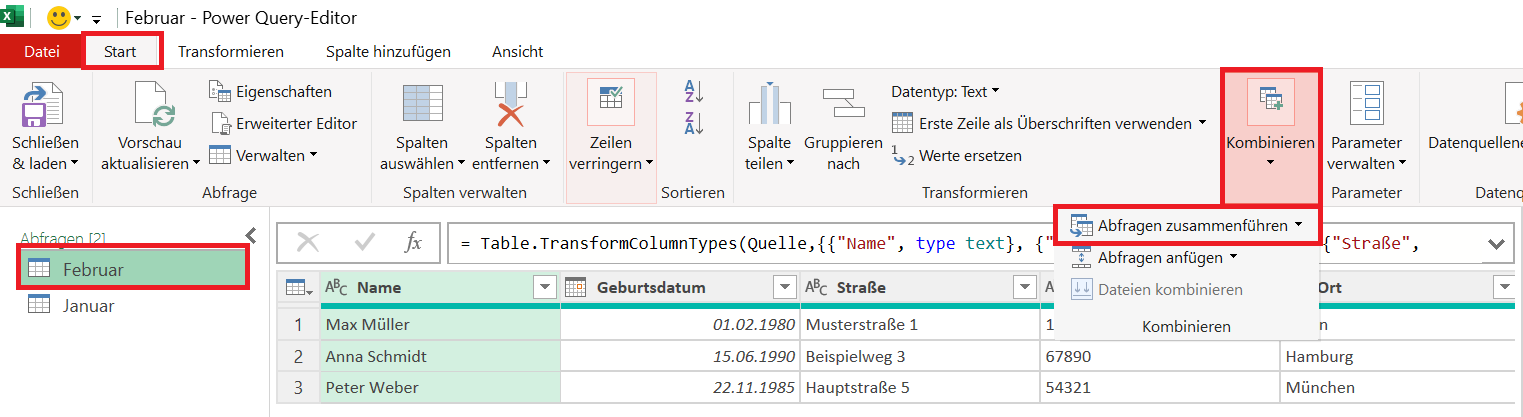The image size is (1523, 417).
Task: Sort ascending with the A-Z icon
Action: [x=694, y=92]
